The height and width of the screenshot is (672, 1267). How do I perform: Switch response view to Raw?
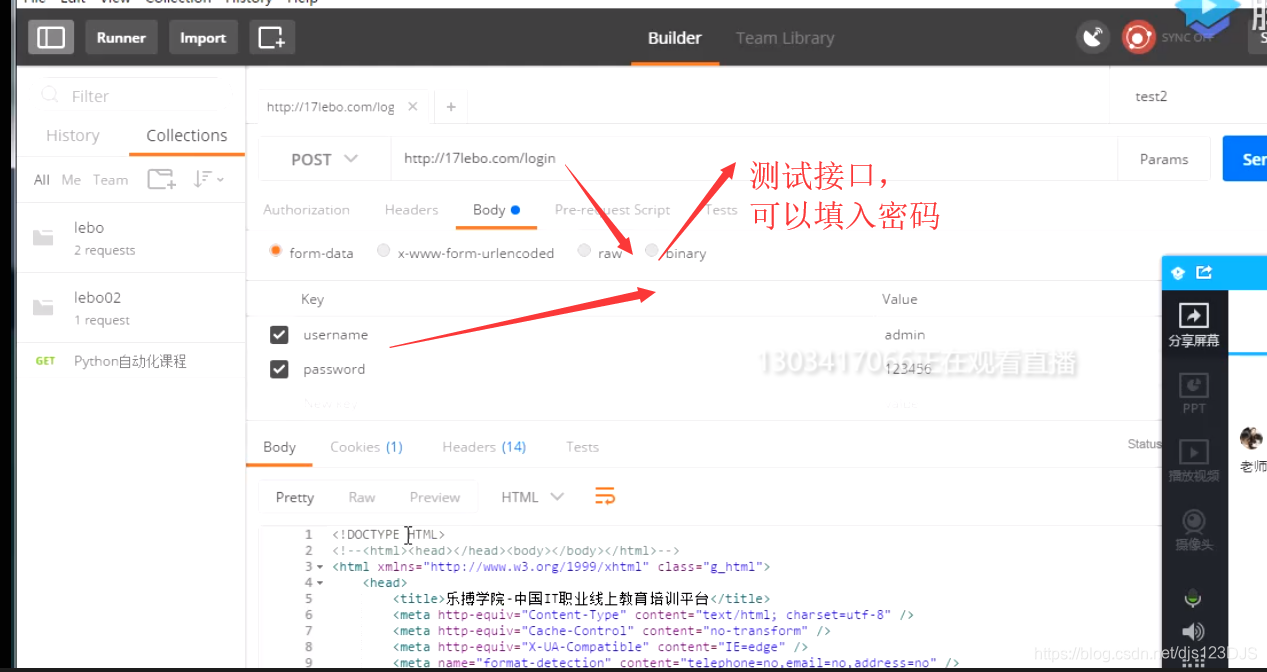(x=362, y=497)
